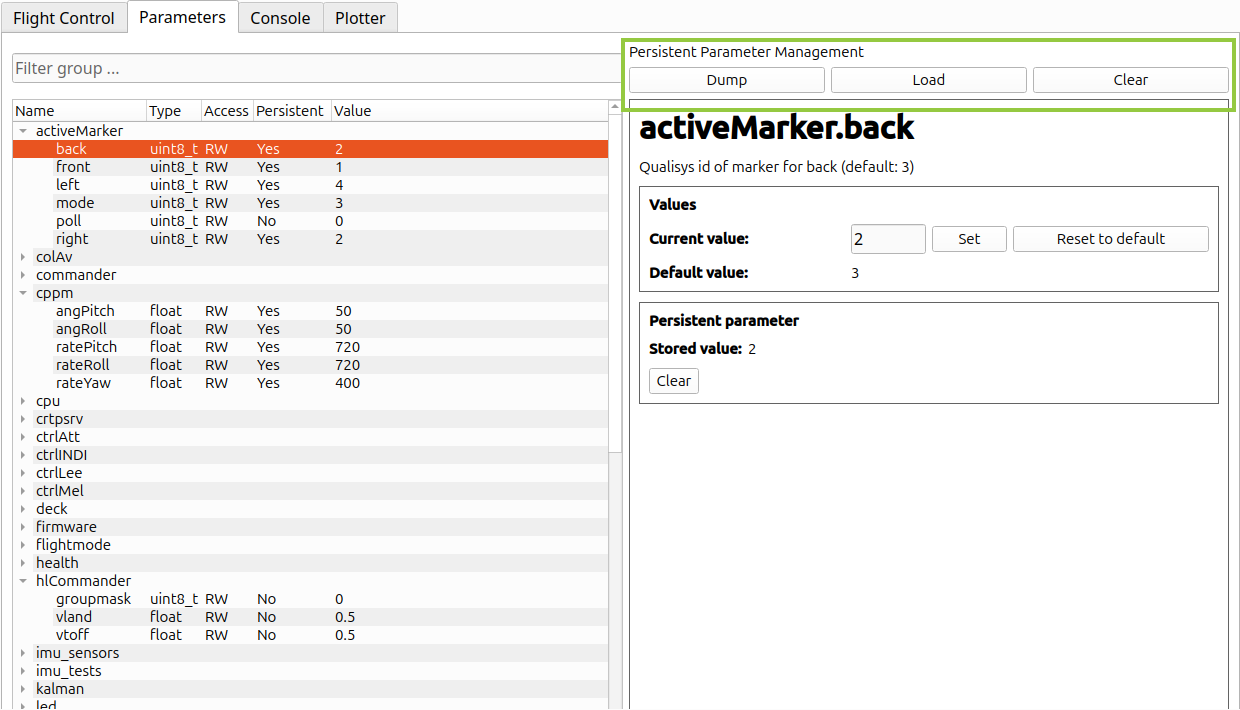Viewport: 1240px width, 710px height.
Task: Select the Parameters tab
Action: coord(182,17)
